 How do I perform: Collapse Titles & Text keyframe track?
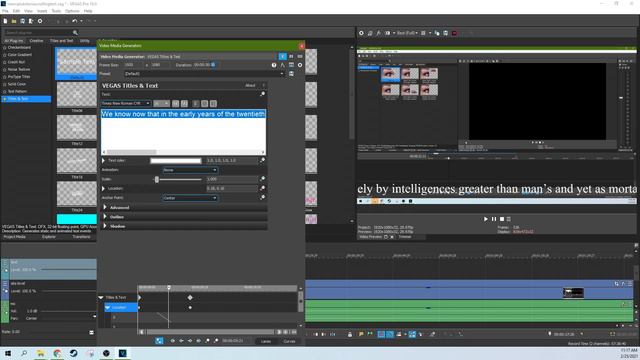tap(101, 298)
